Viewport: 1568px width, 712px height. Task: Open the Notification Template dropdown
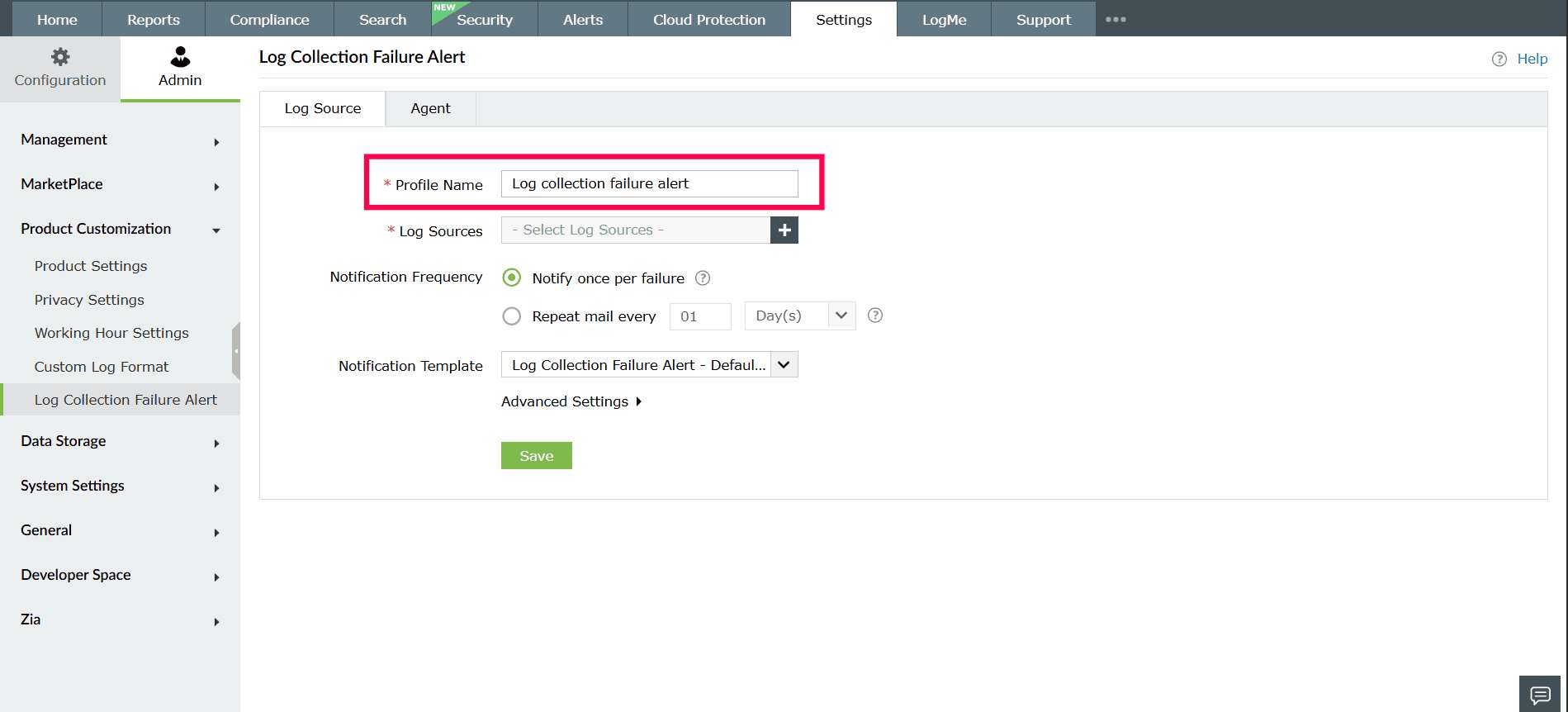coord(650,365)
